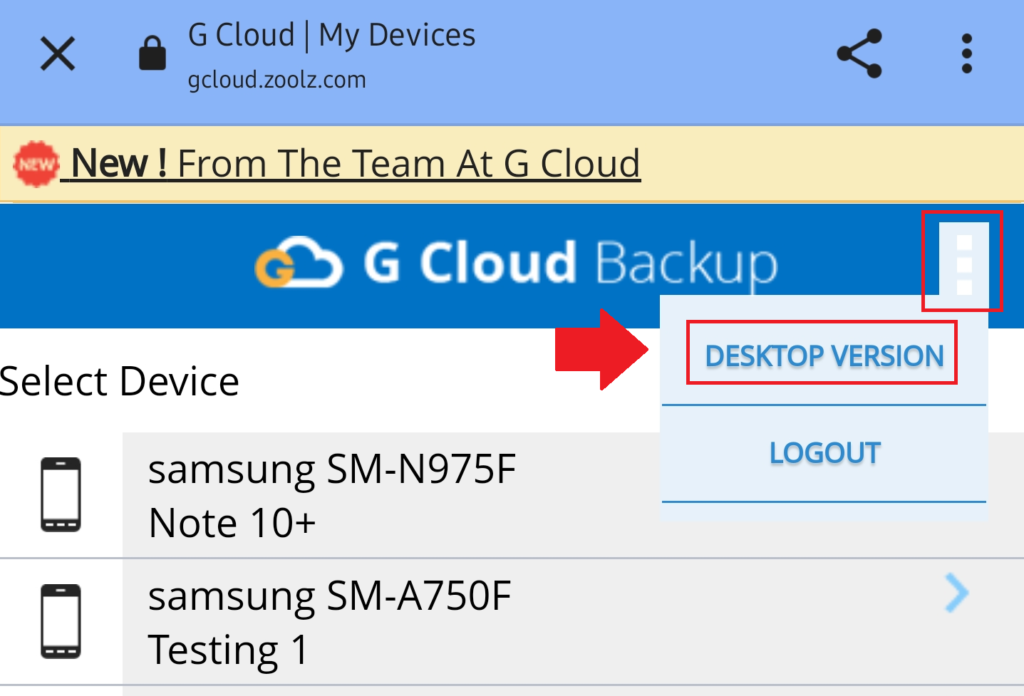Screen dimensions: 1024x696
Task: Close the page with the X button
Action: [x=57, y=53]
